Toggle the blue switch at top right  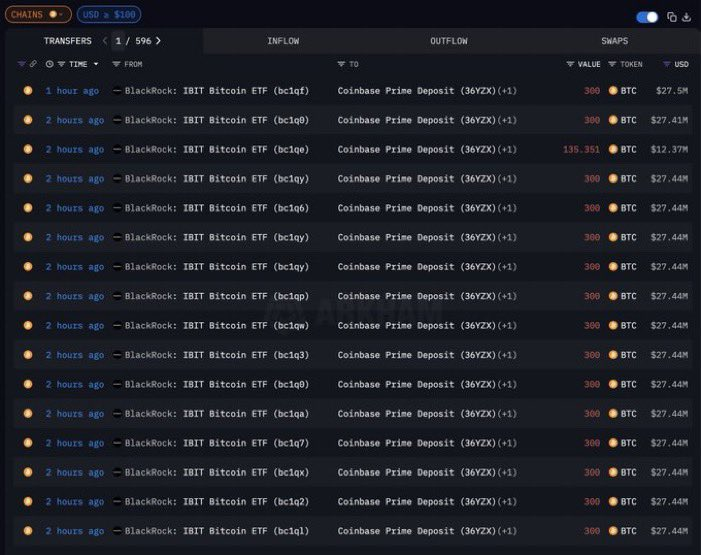[x=647, y=17]
